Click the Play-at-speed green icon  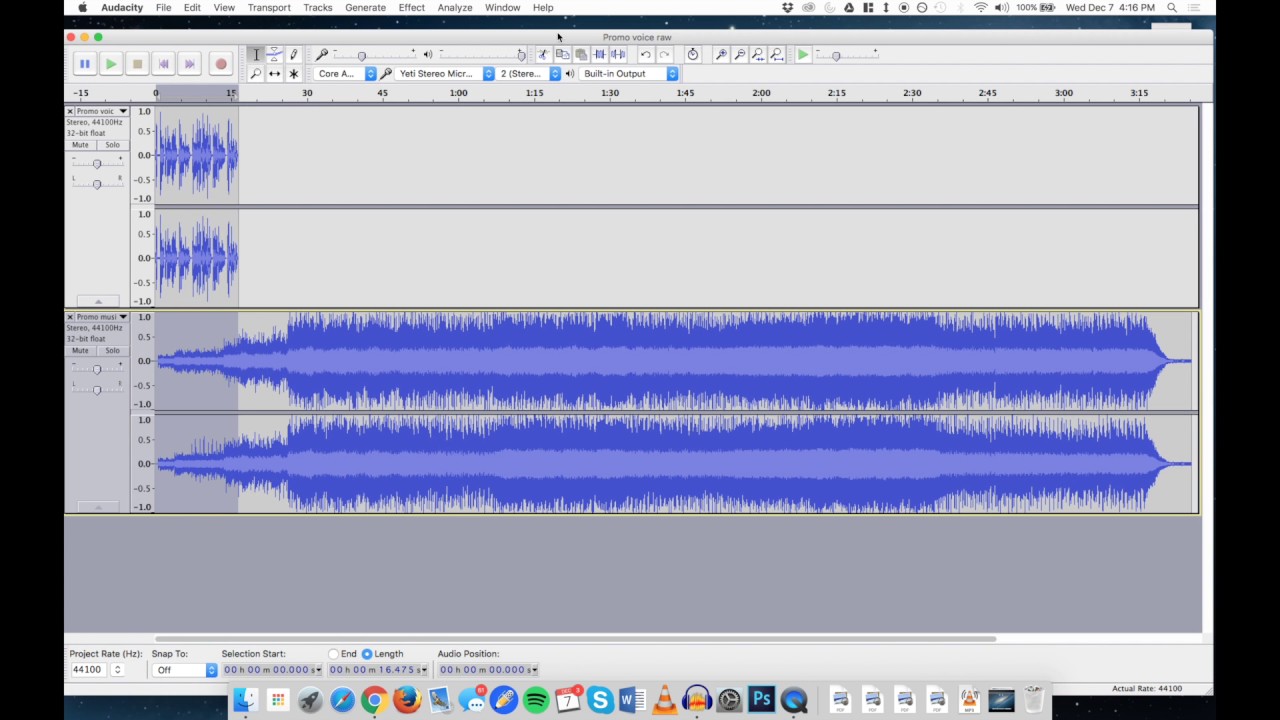[x=803, y=54]
